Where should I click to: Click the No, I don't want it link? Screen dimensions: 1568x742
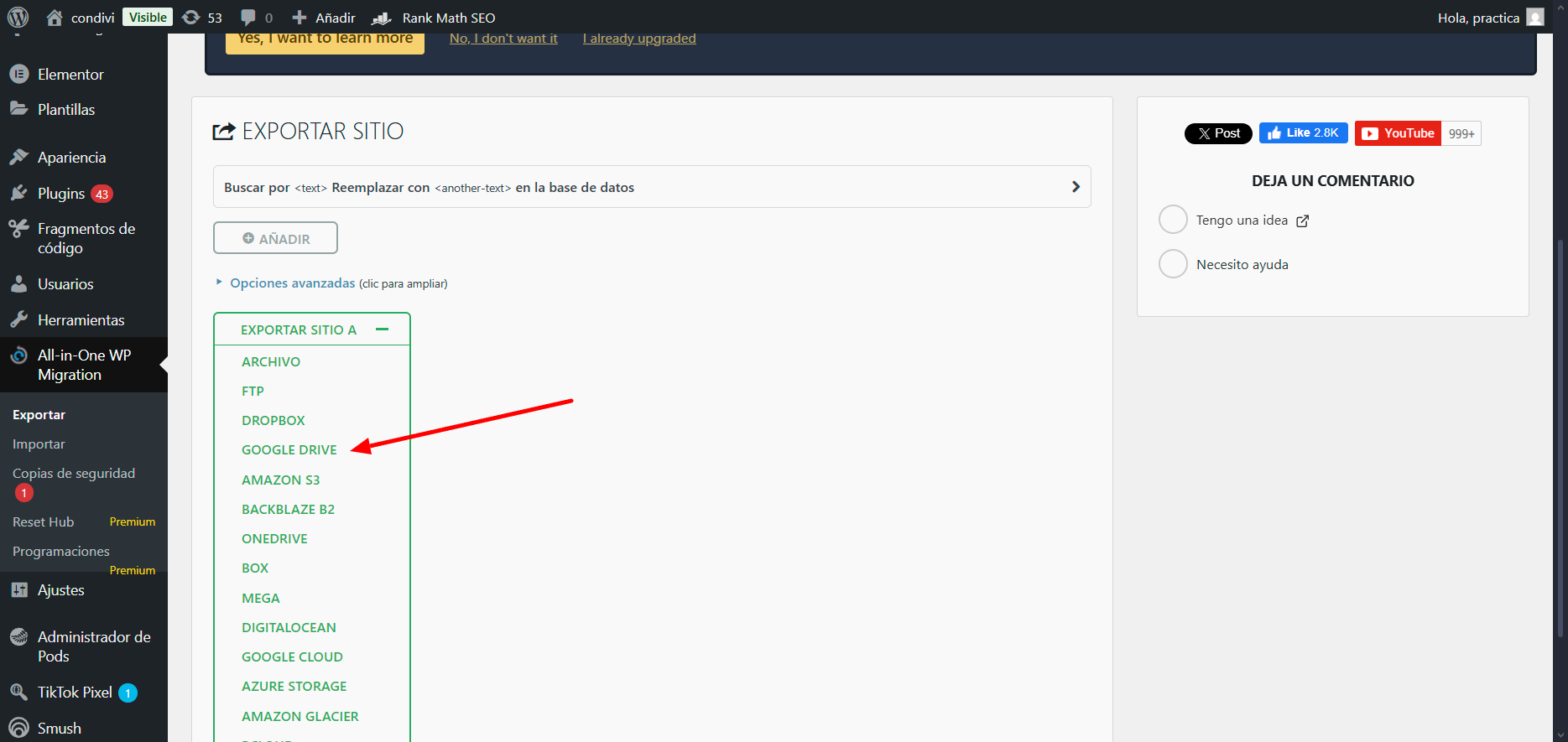[503, 38]
